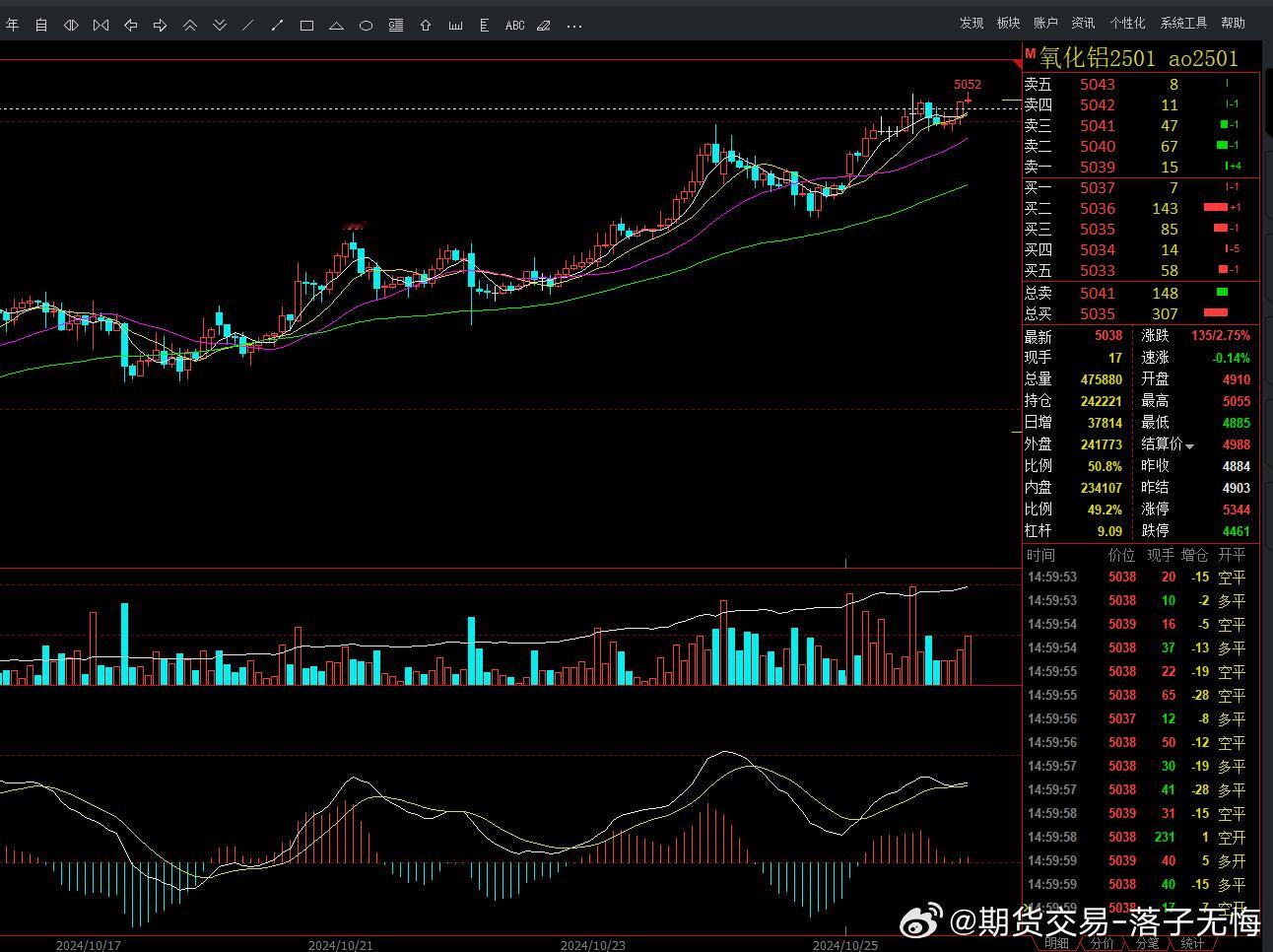Click the 最新 price value 5038
Image resolution: width=1273 pixels, height=952 pixels.
tap(1108, 336)
